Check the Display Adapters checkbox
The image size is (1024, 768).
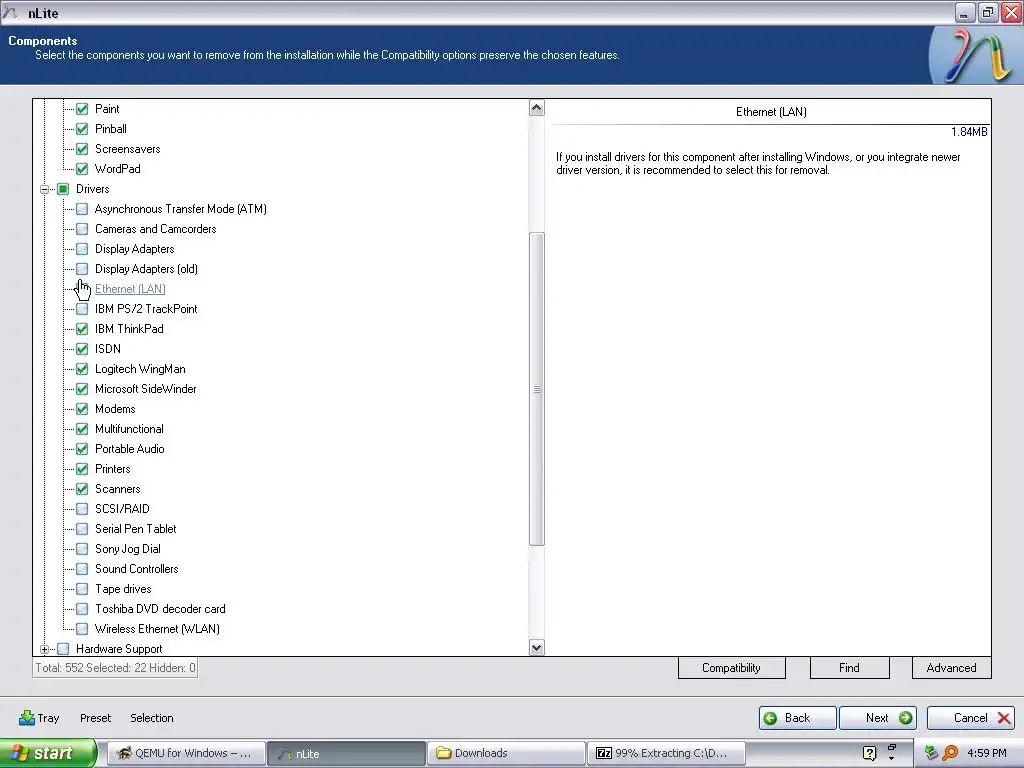point(82,249)
